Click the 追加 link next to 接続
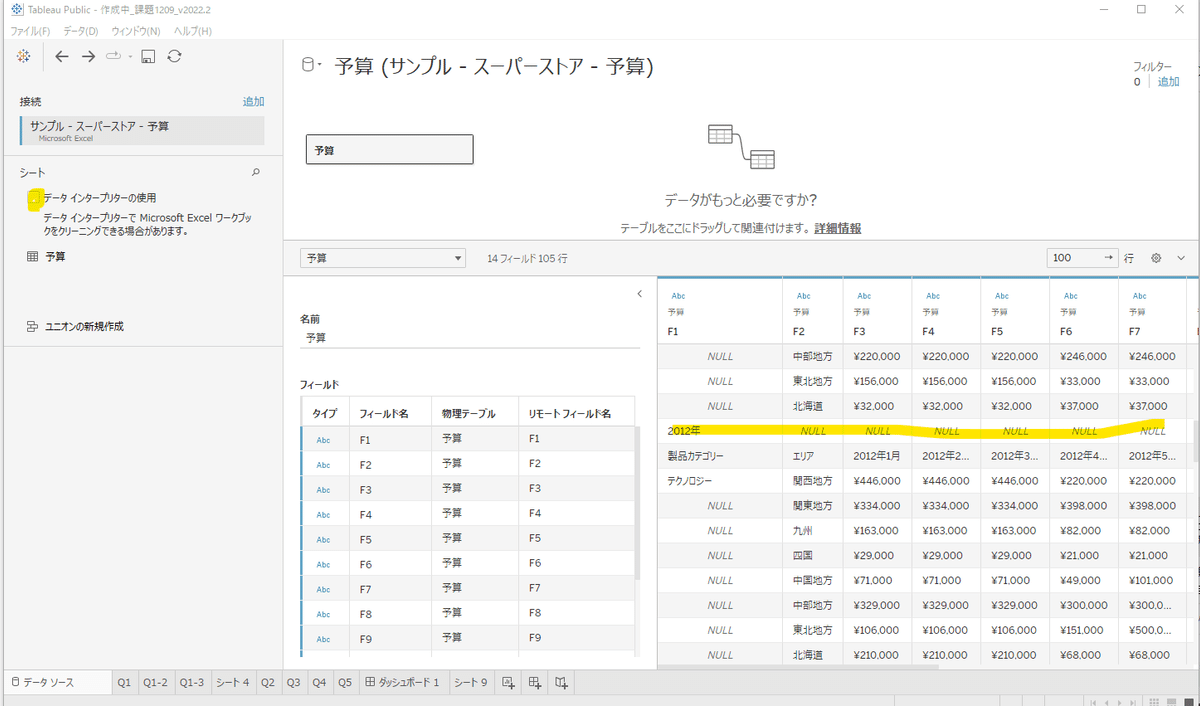 tap(253, 102)
